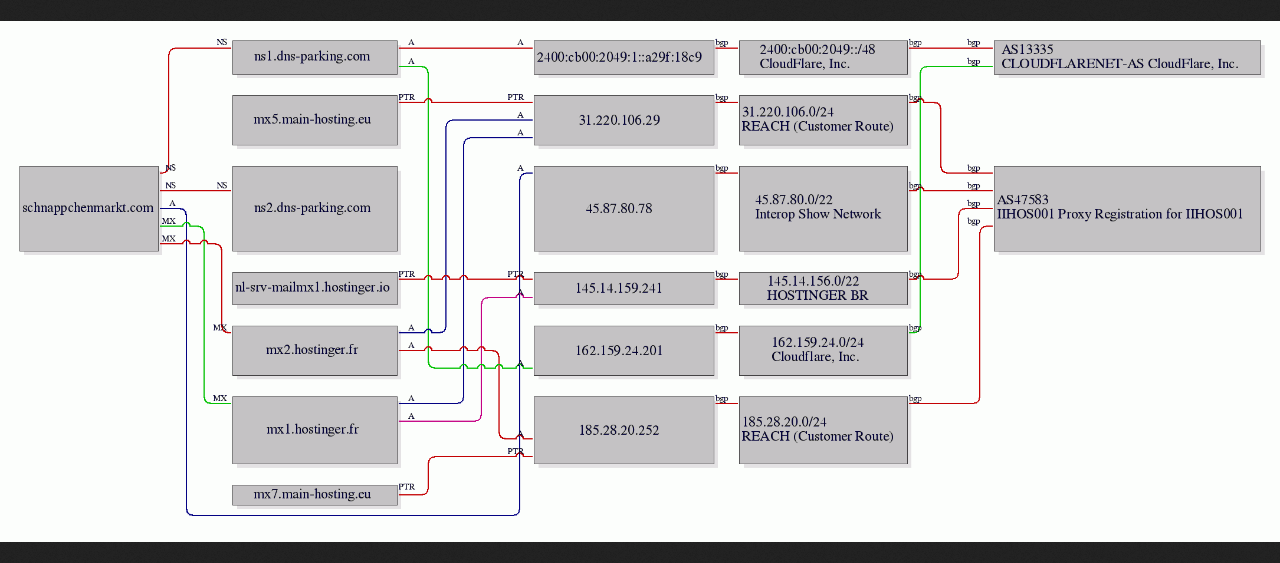Image resolution: width=1280 pixels, height=563 pixels.
Task: Select the ns1.dns-parking.com node
Action: click(314, 57)
